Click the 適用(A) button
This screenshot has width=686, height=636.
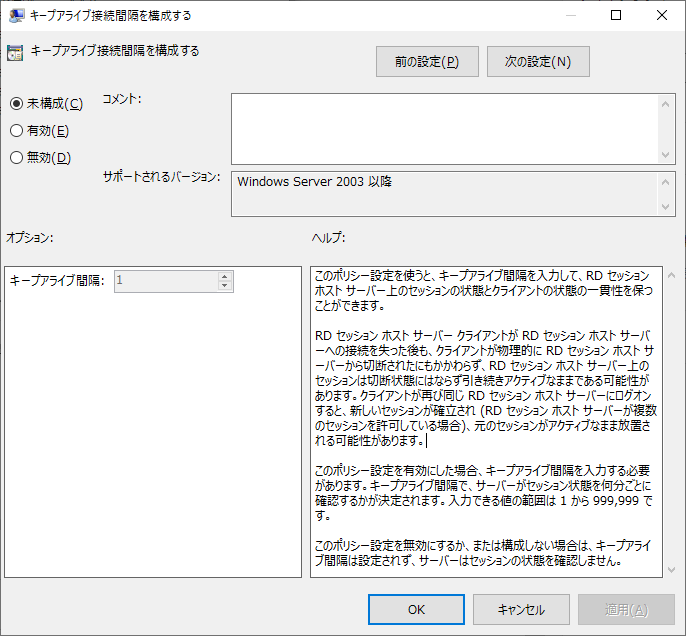626,609
